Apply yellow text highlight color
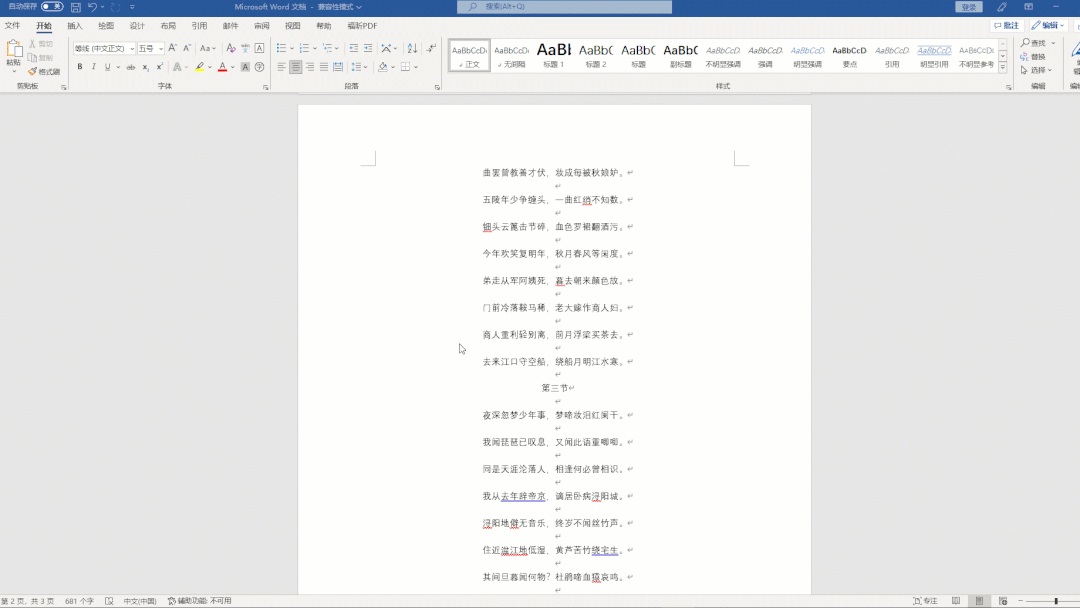 point(199,67)
